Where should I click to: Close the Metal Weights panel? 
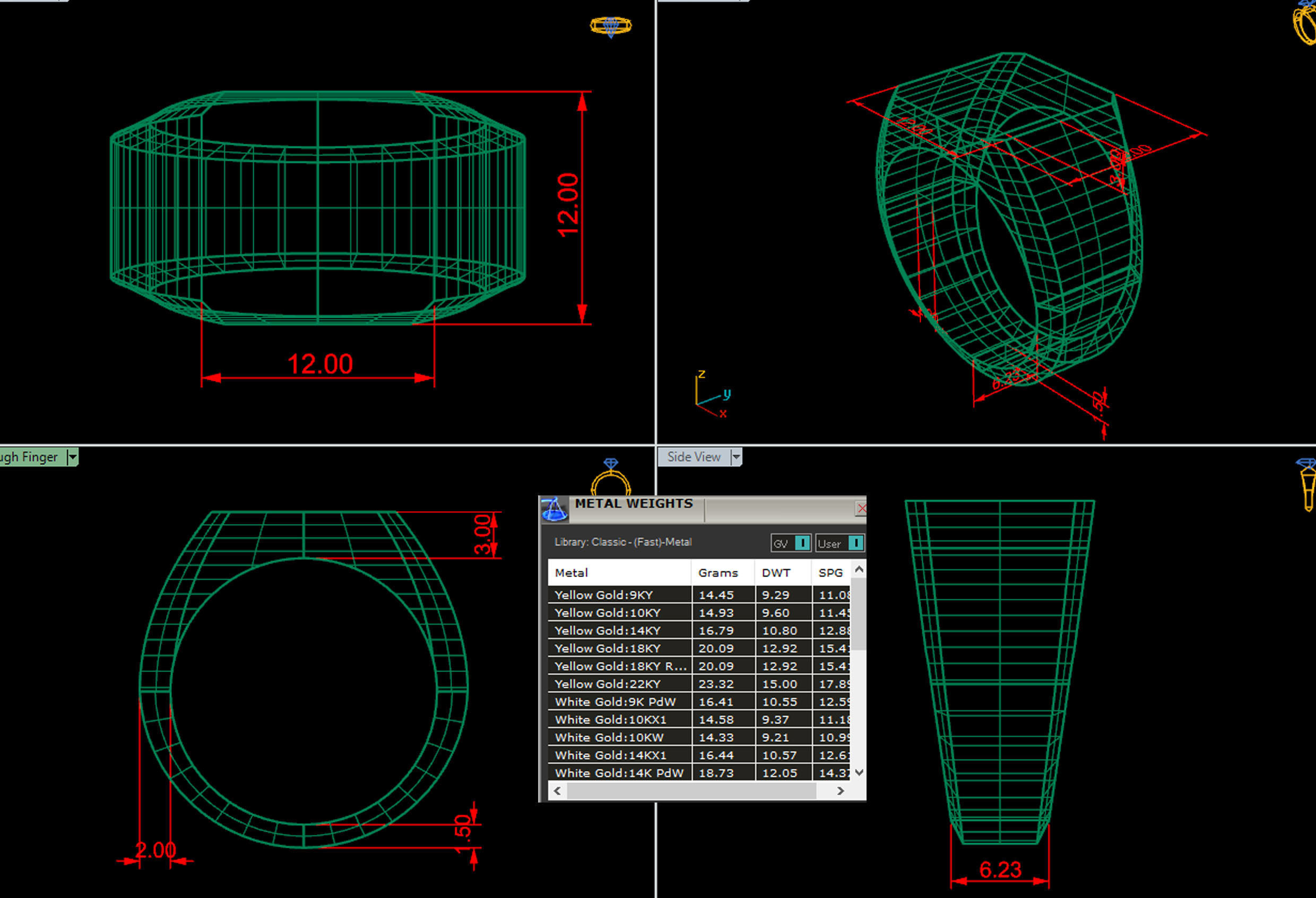[861, 508]
